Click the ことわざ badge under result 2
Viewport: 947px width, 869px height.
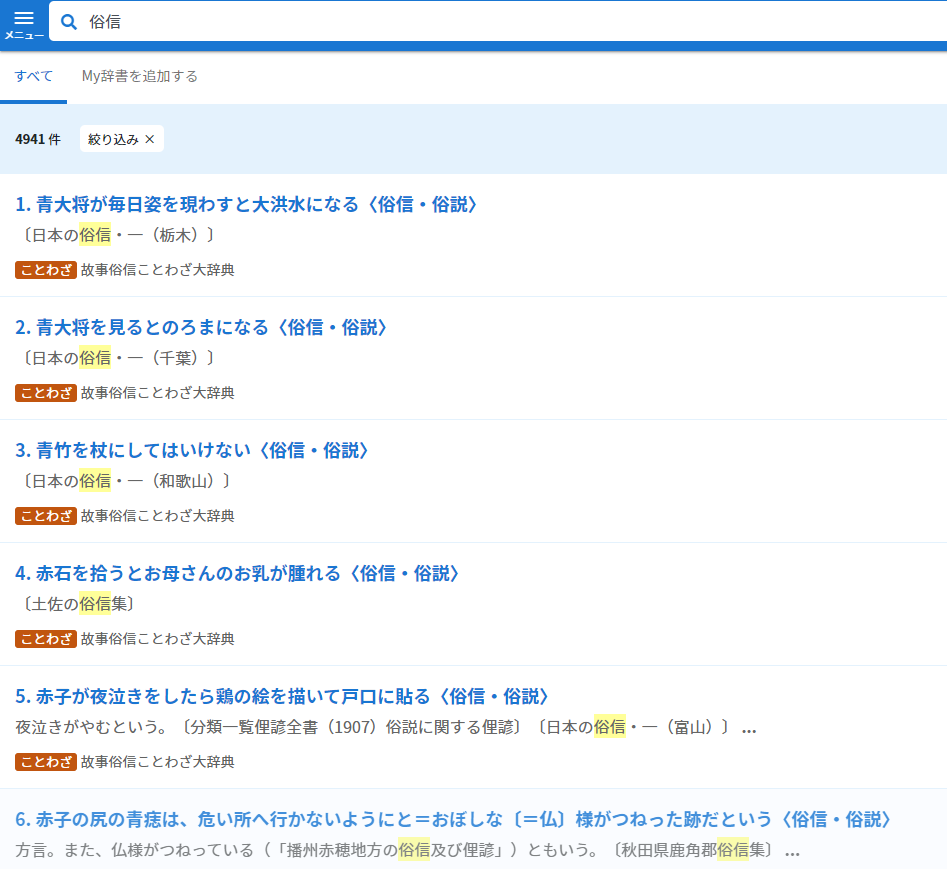point(46,393)
